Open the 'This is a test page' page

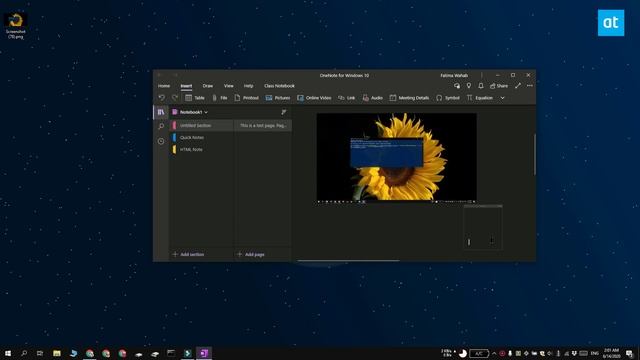click(263, 126)
